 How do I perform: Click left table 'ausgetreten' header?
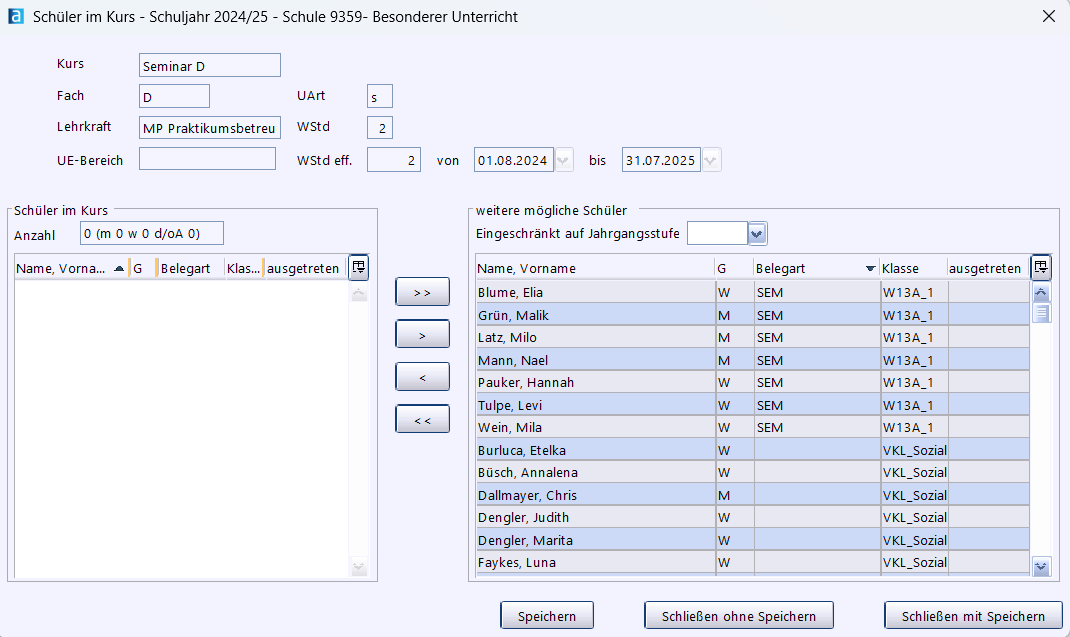coord(306,268)
